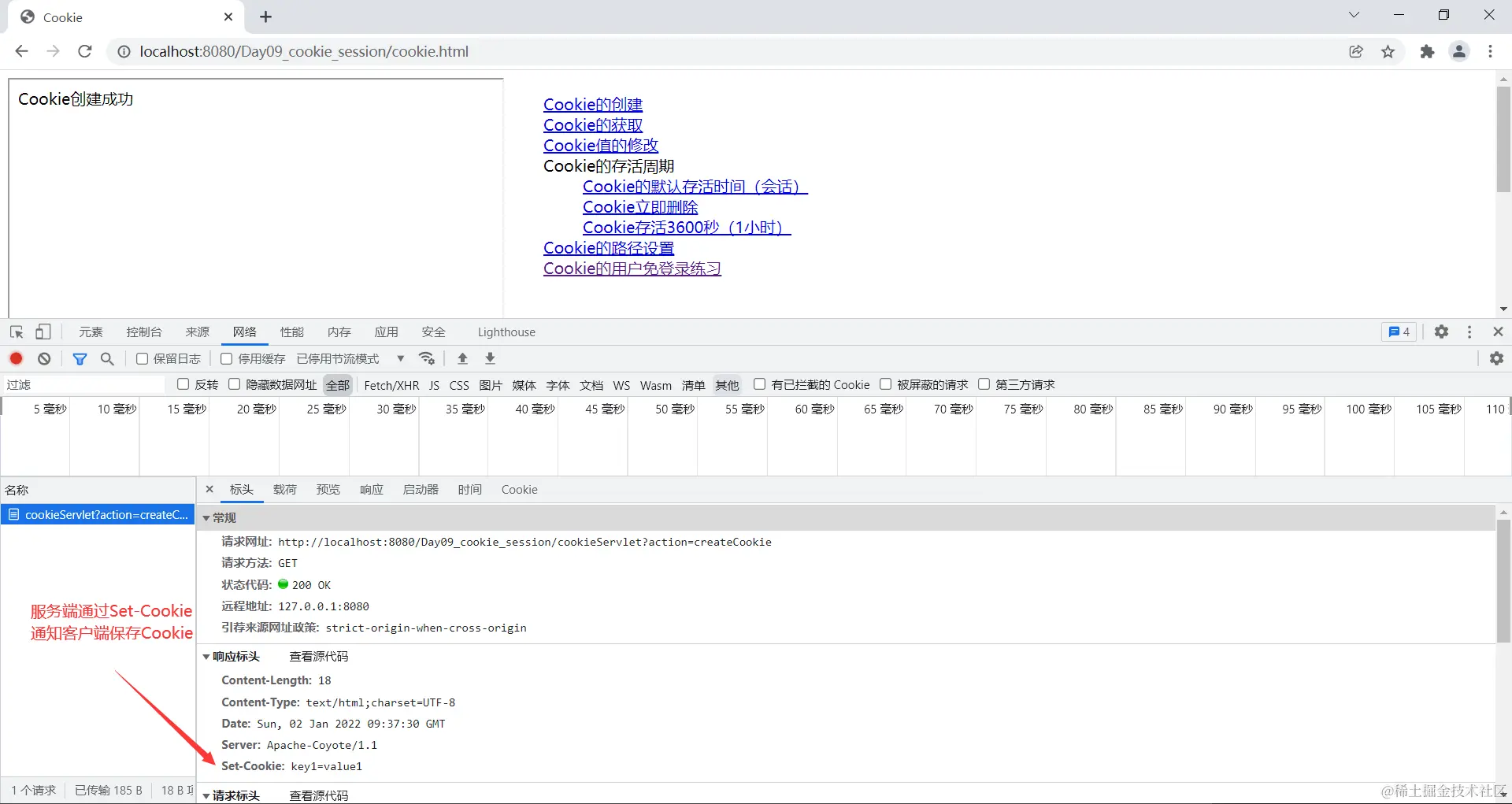Share this page icon
The height and width of the screenshot is (804, 1512).
click(x=1356, y=51)
